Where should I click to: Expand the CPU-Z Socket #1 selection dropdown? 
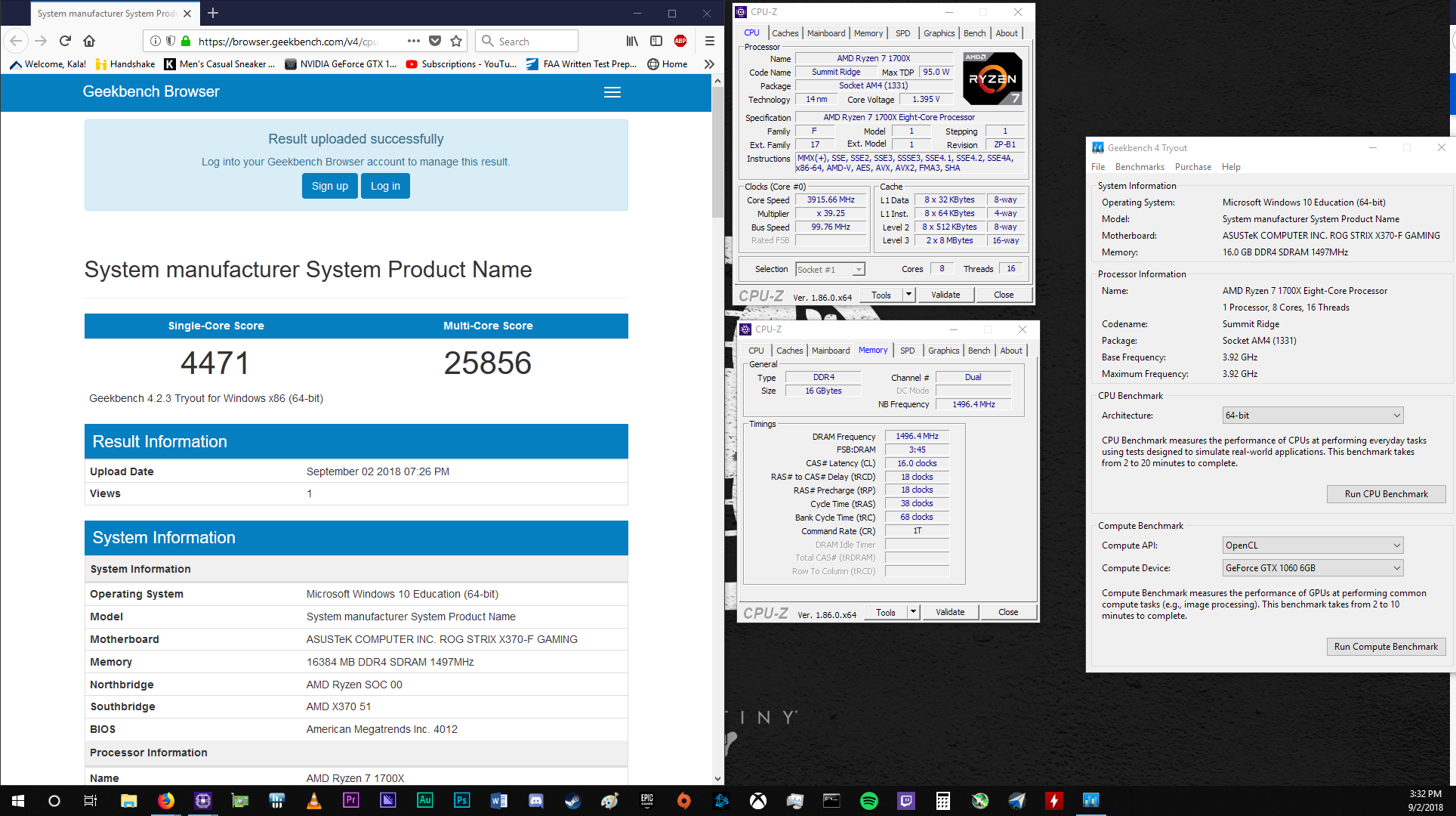tap(859, 270)
